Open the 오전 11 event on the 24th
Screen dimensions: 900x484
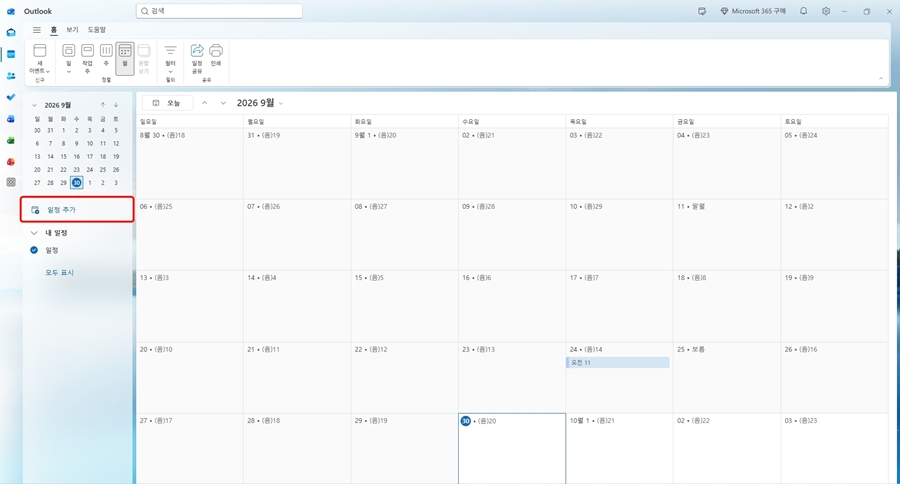pyautogui.click(x=618, y=362)
